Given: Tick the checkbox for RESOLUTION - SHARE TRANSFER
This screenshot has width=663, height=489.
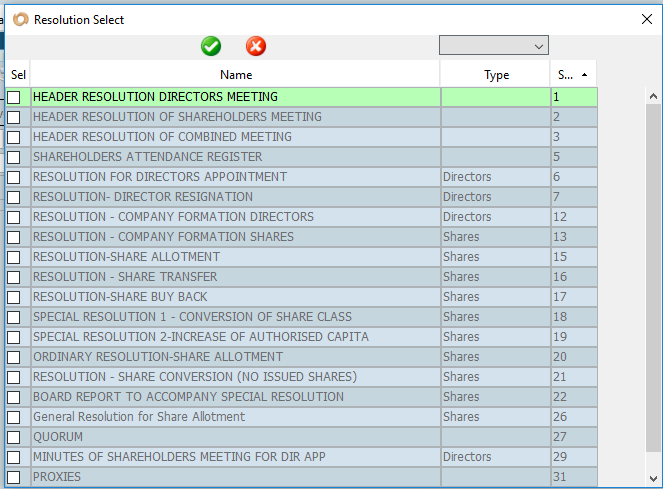Looking at the screenshot, I should coord(14,277).
